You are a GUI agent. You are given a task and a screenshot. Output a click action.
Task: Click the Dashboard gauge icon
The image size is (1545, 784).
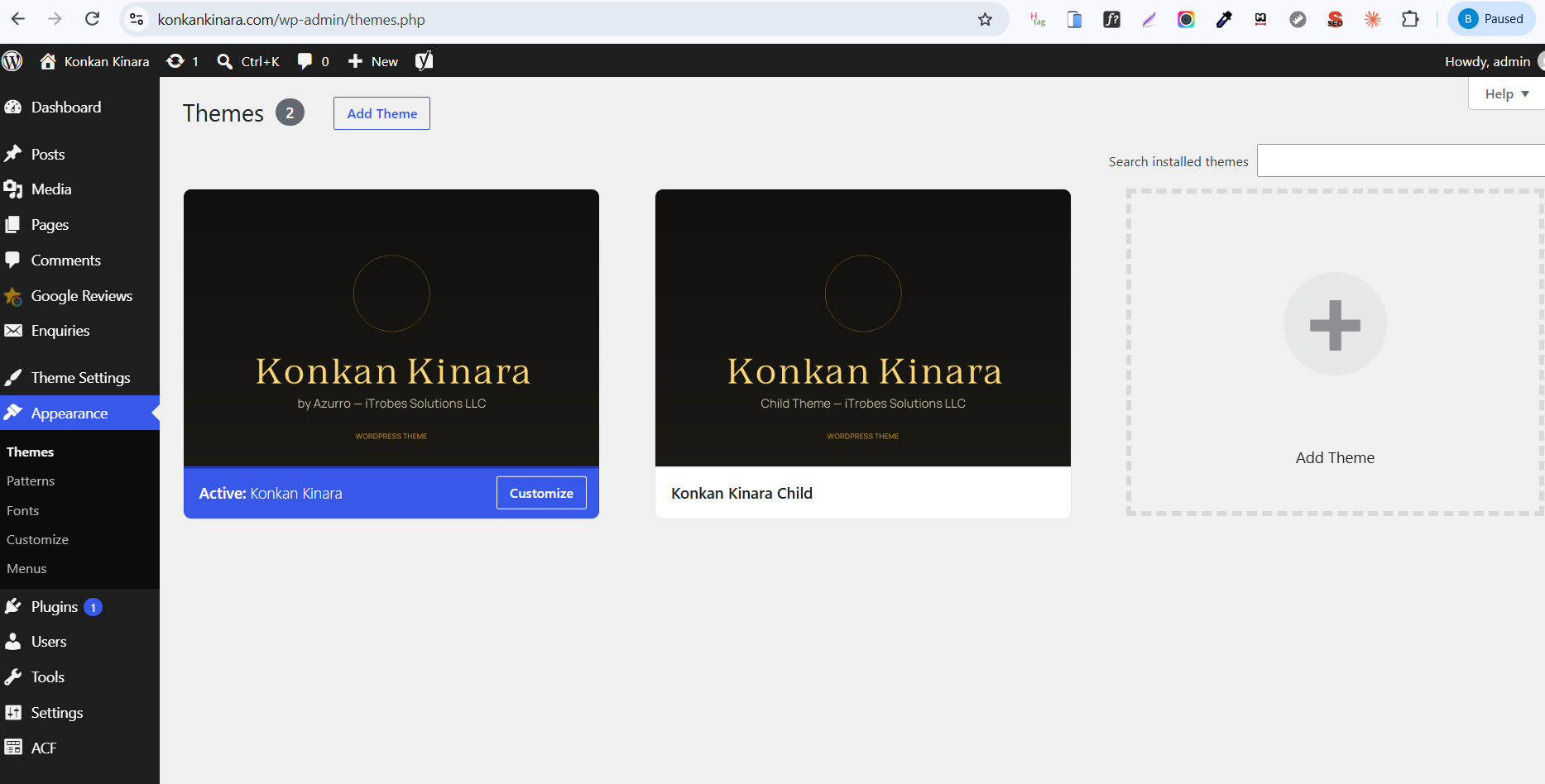(13, 108)
